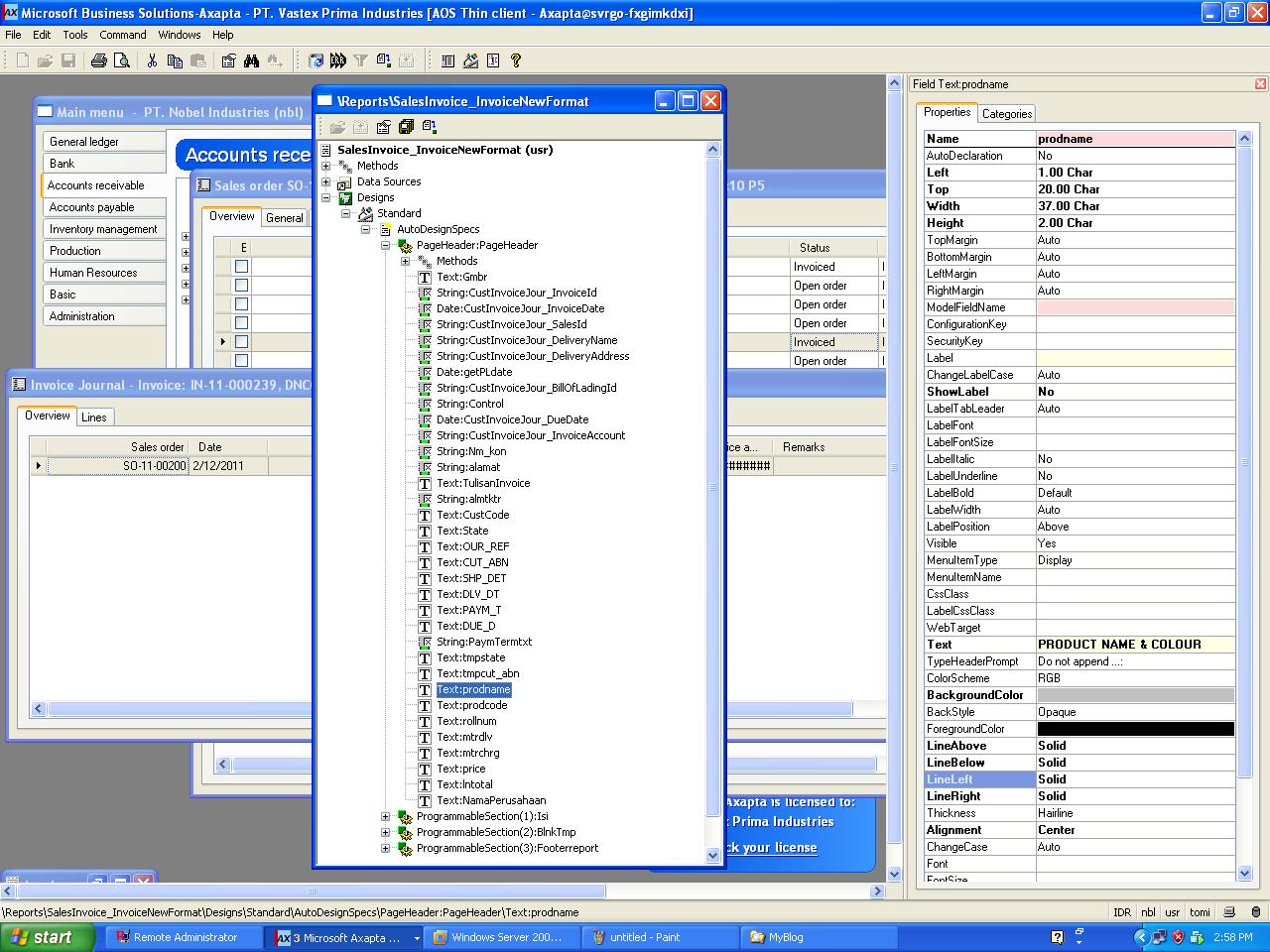This screenshot has width=1270, height=952.
Task: Click the ForegroundColor black swatch
Action: [x=1135, y=729]
